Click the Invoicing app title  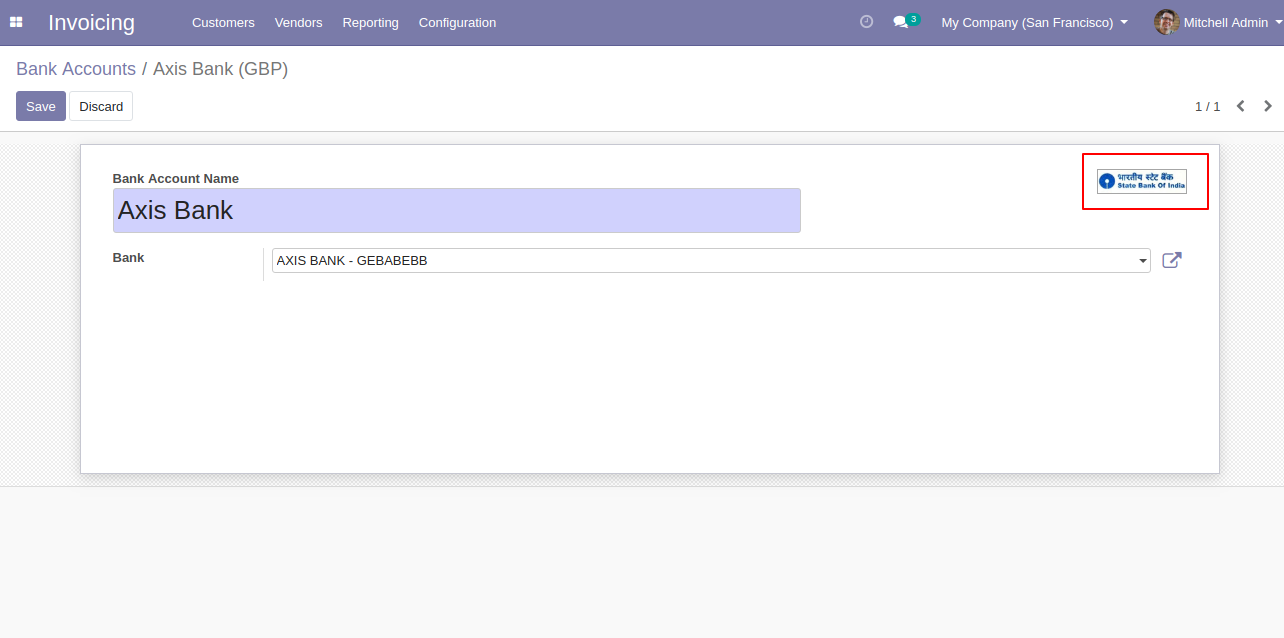coord(91,22)
